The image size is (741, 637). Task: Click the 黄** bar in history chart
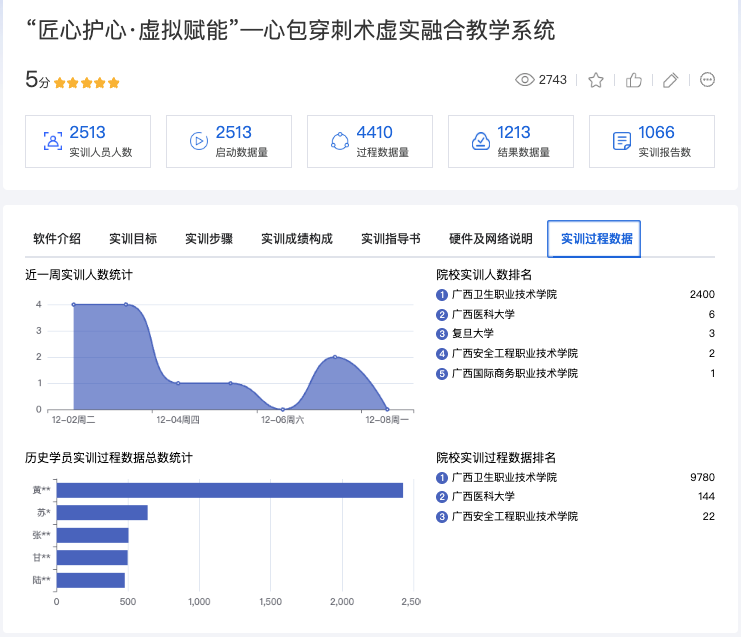click(230, 490)
